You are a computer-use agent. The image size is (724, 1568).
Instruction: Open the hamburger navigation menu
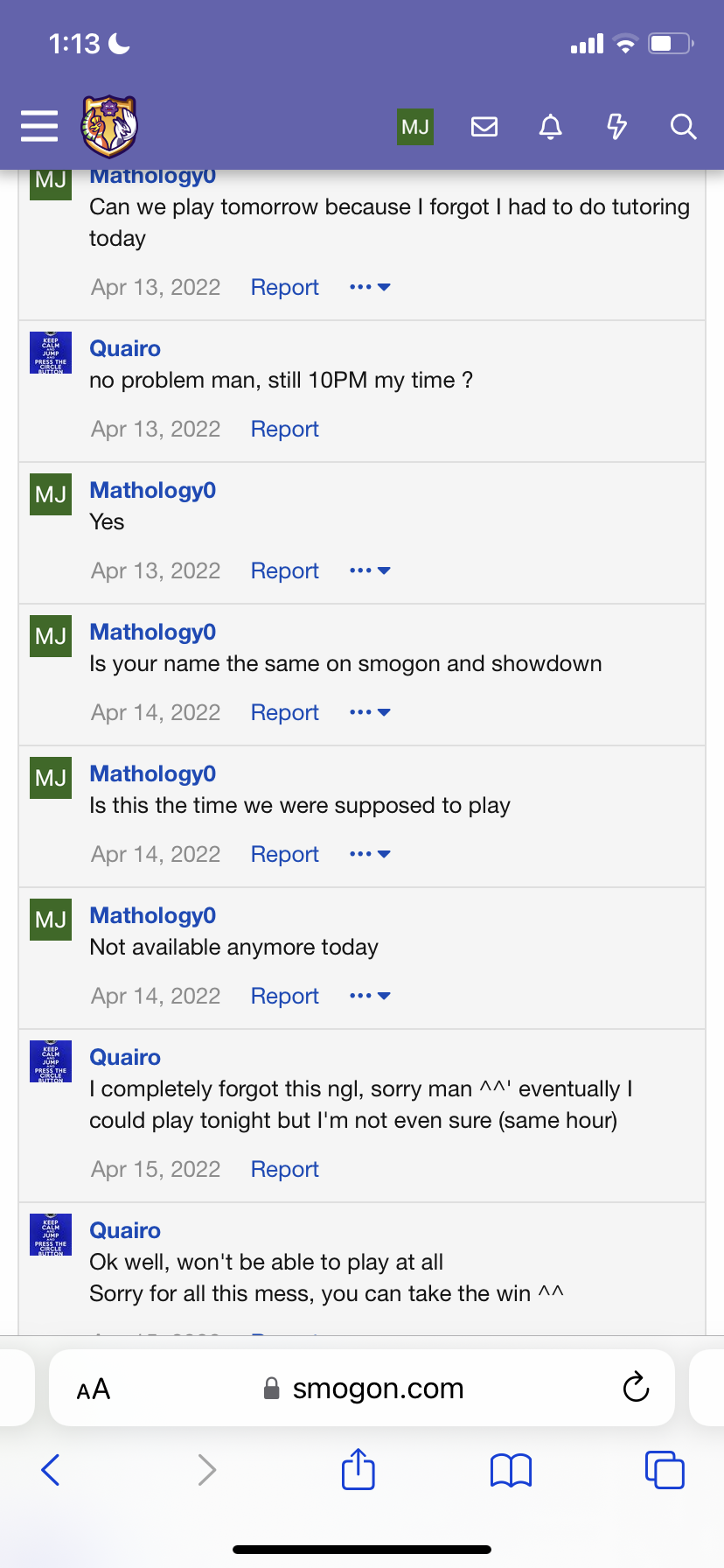39,126
